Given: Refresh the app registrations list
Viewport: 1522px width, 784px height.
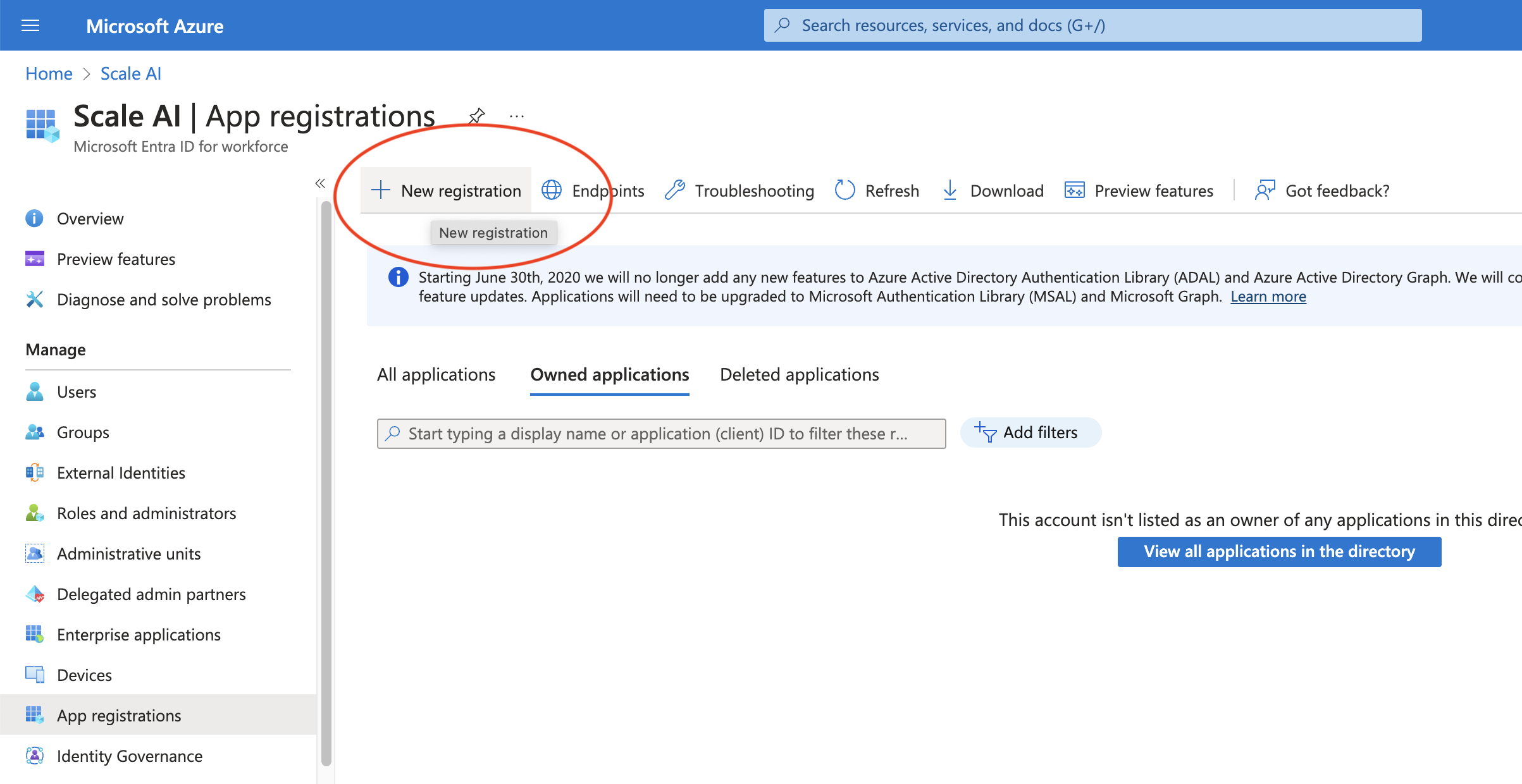Looking at the screenshot, I should [877, 190].
